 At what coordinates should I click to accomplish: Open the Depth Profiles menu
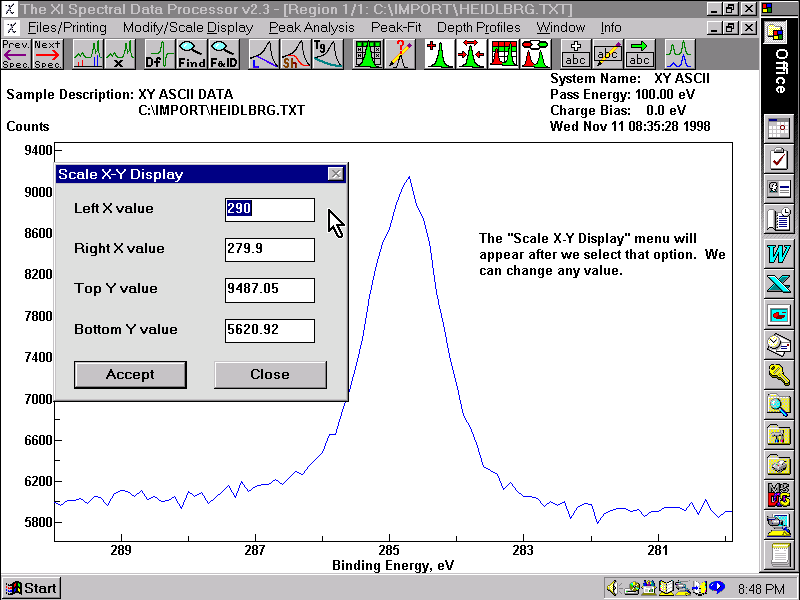pyautogui.click(x=478, y=27)
